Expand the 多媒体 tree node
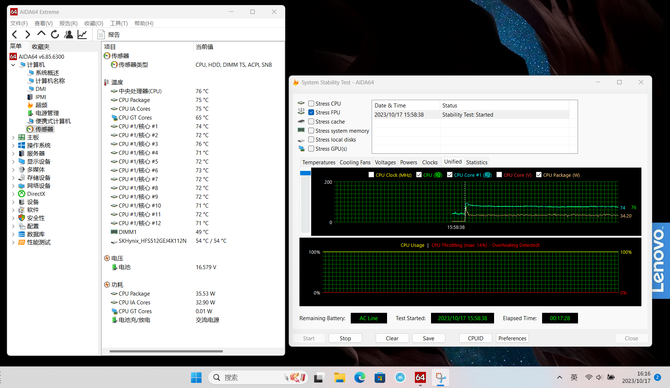 coord(13,170)
